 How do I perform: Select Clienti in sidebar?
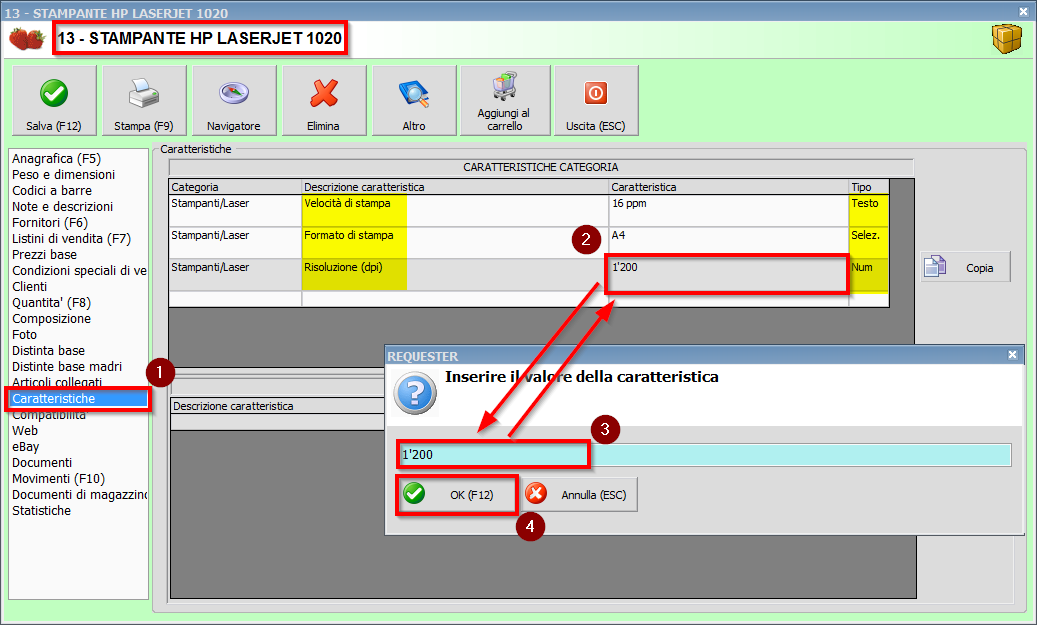click(x=29, y=286)
